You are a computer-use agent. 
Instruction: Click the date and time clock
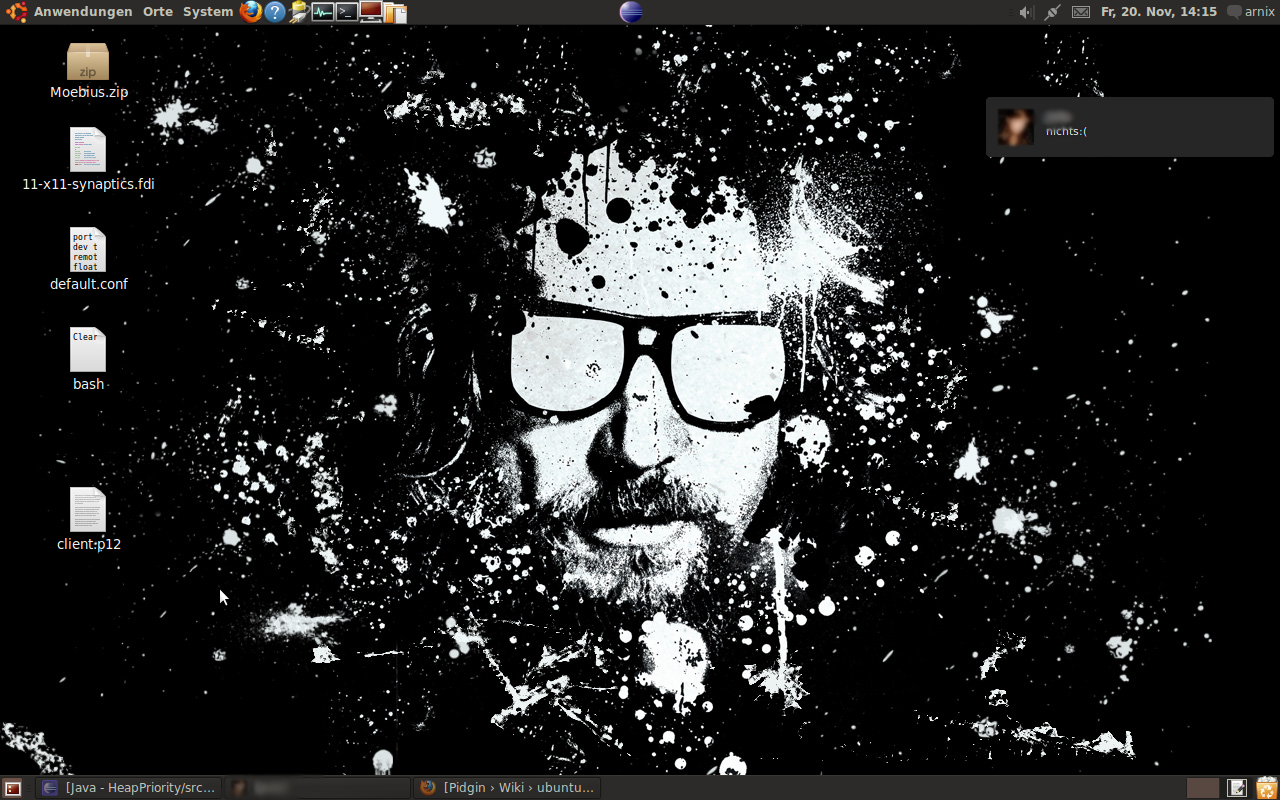coord(1159,12)
